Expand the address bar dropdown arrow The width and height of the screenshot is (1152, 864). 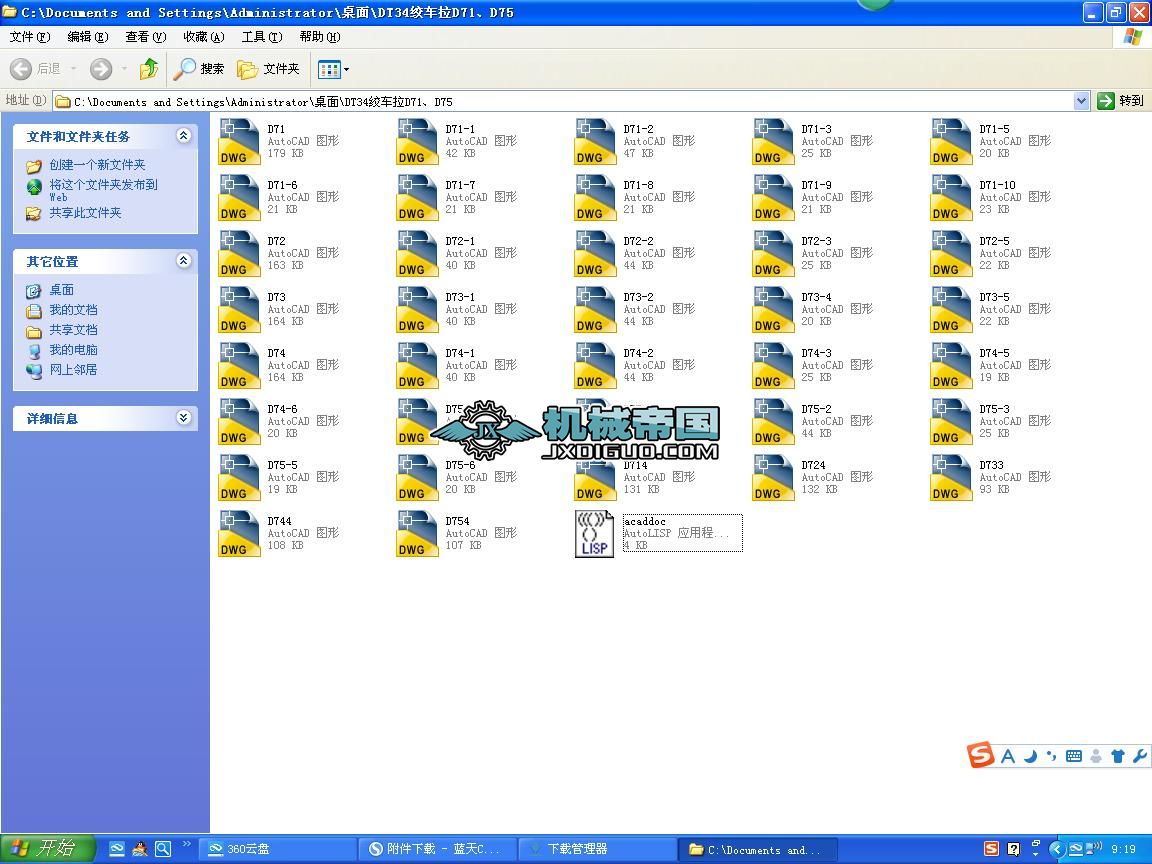[x=1081, y=101]
